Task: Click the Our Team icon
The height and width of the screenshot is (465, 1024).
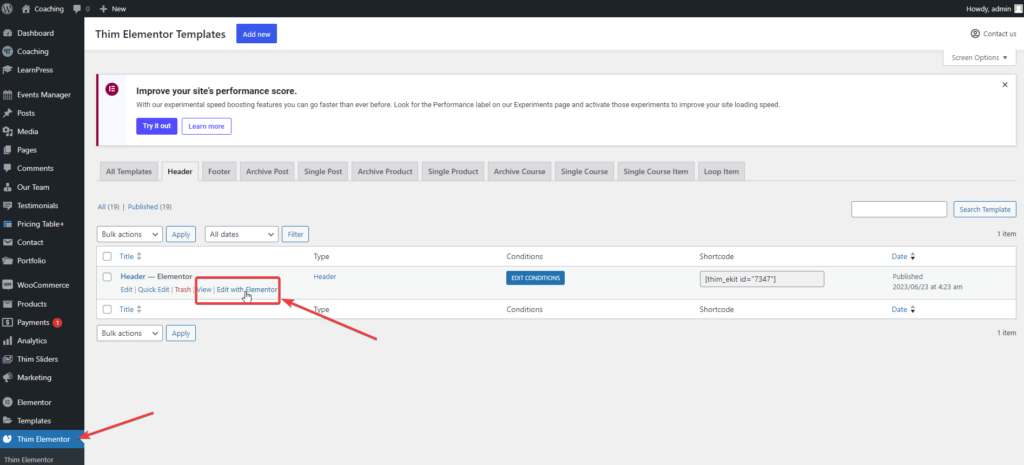Action: (x=8, y=187)
